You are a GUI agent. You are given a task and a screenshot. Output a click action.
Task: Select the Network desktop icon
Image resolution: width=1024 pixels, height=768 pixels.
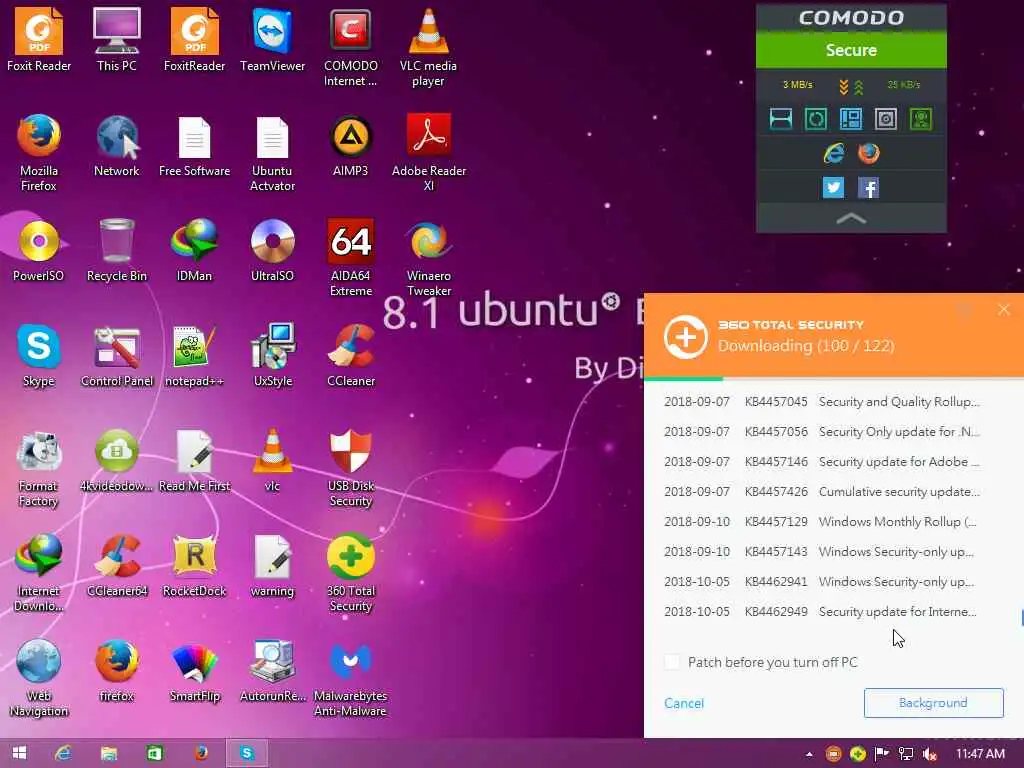tap(116, 145)
